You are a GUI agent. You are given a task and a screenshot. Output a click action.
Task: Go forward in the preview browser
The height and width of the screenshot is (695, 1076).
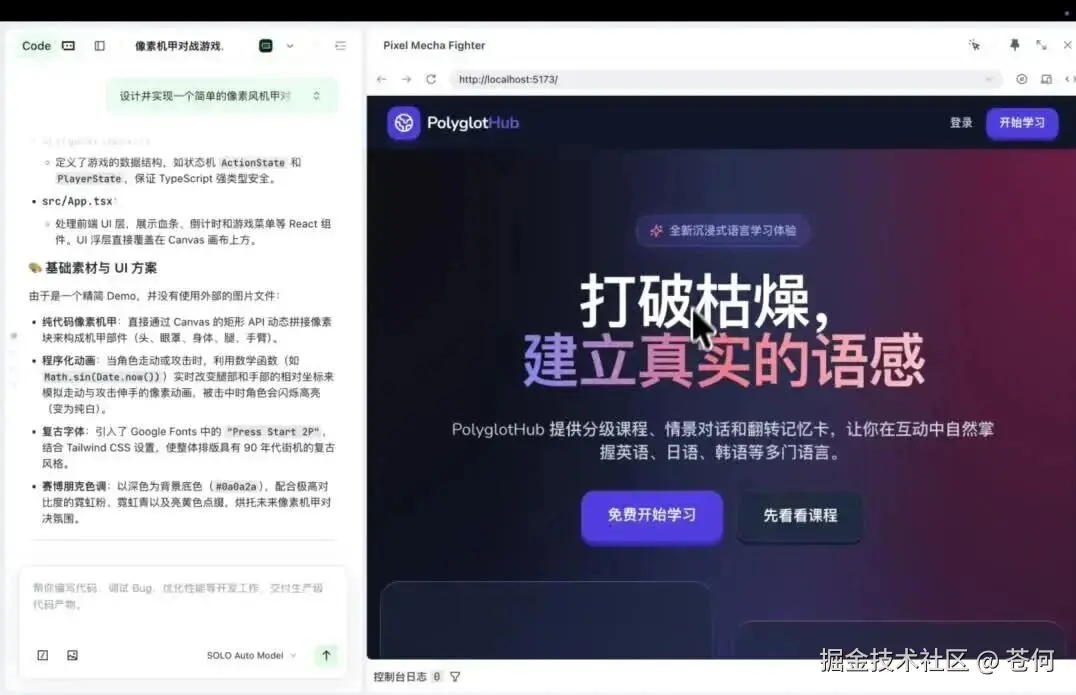tap(406, 80)
